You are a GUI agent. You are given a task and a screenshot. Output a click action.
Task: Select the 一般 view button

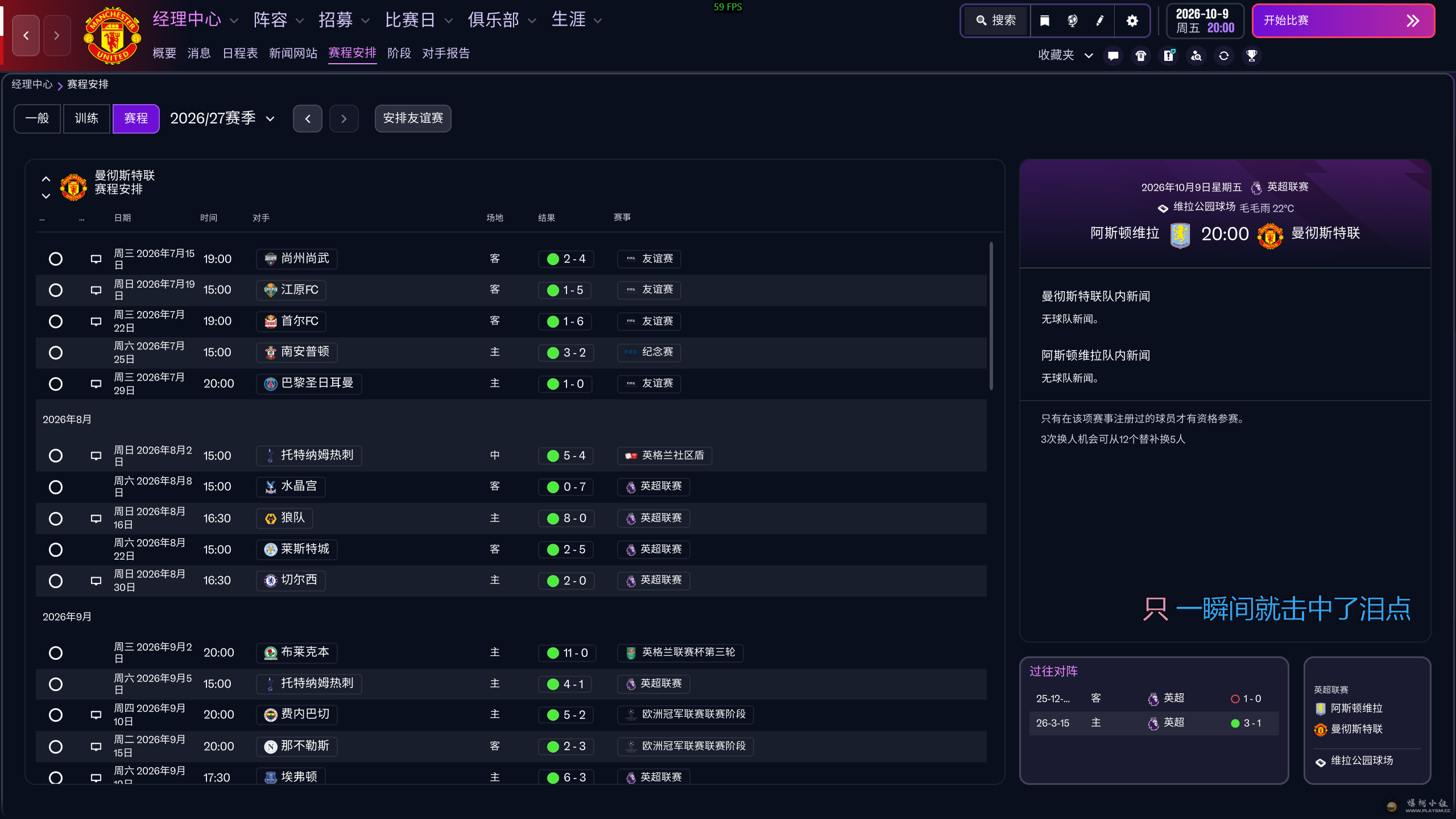point(38,118)
